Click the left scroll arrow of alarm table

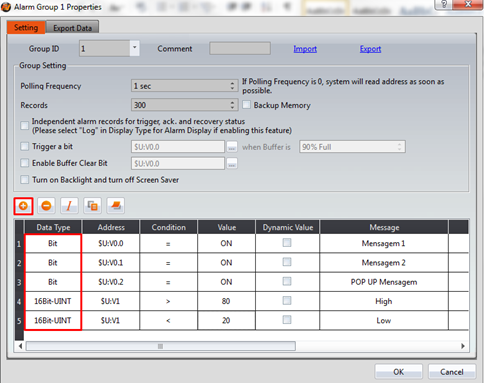[x=20, y=346]
